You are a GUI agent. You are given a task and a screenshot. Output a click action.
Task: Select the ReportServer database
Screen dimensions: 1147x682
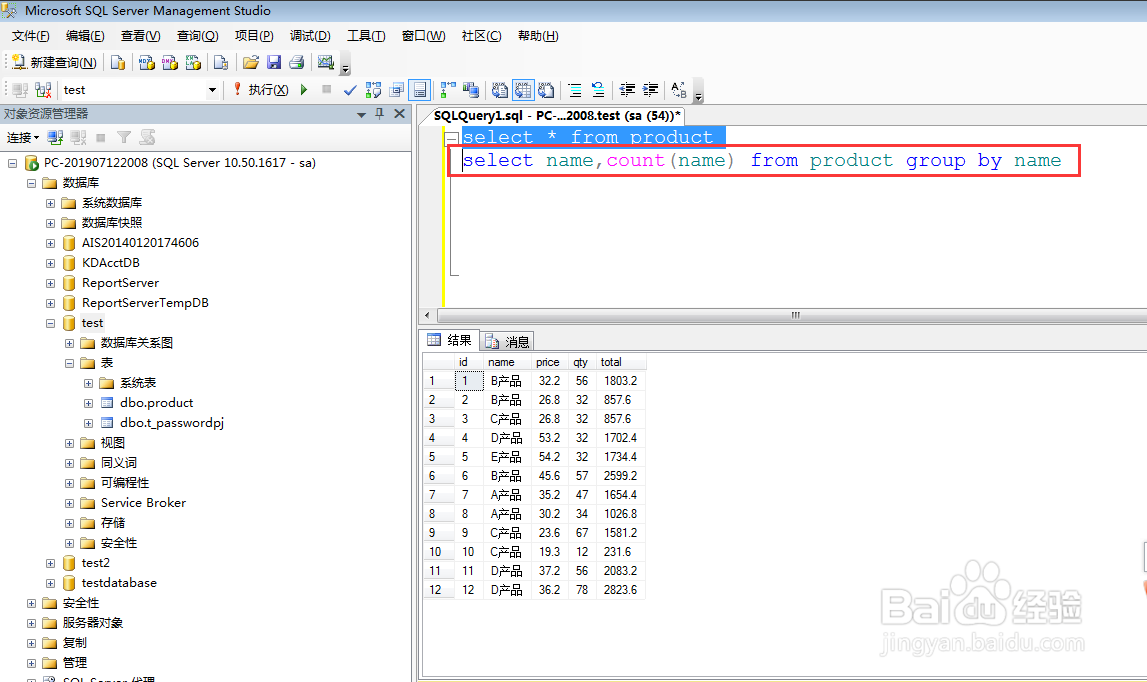[x=120, y=283]
